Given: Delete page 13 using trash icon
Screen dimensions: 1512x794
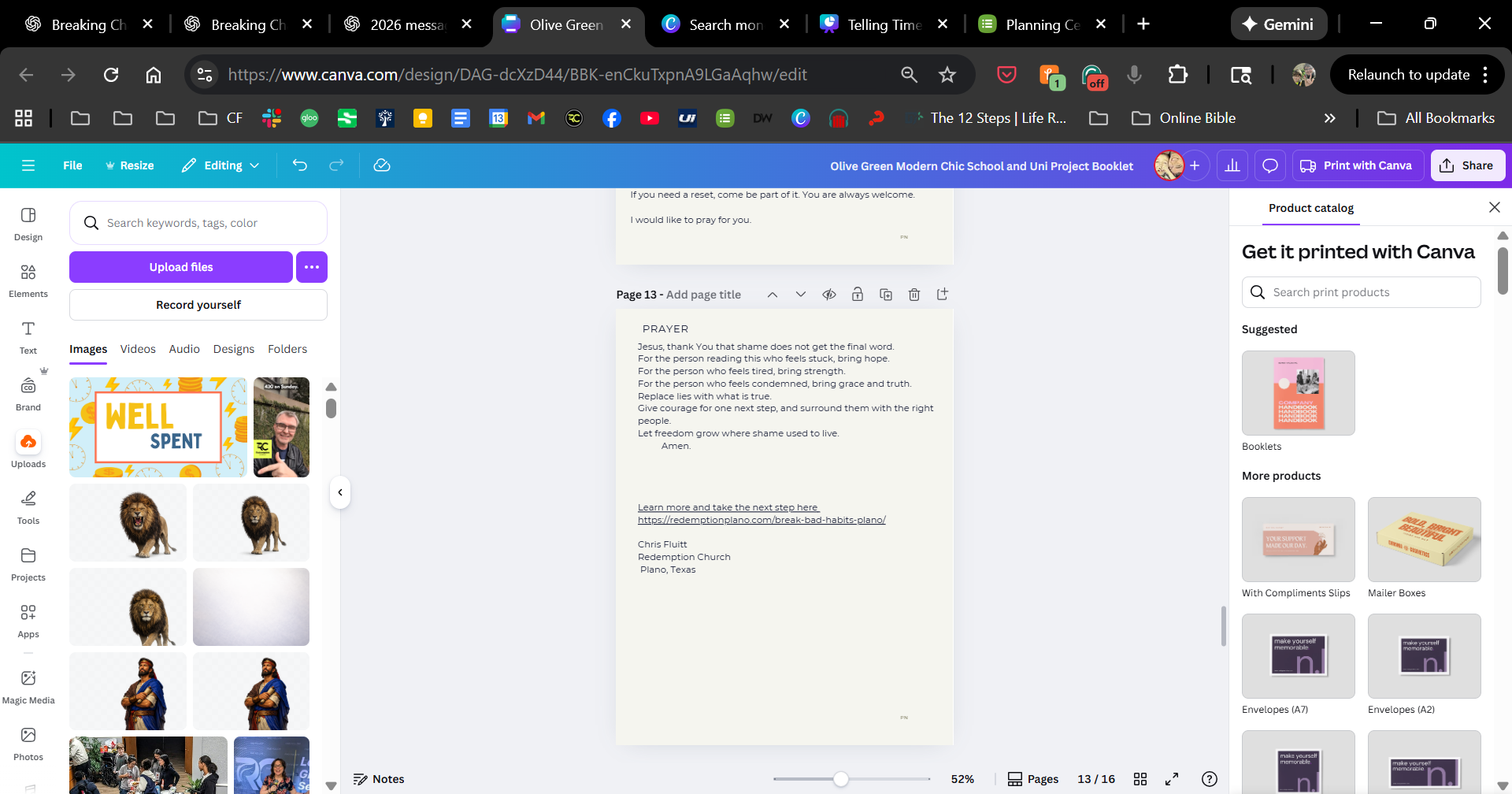Looking at the screenshot, I should click(x=914, y=295).
